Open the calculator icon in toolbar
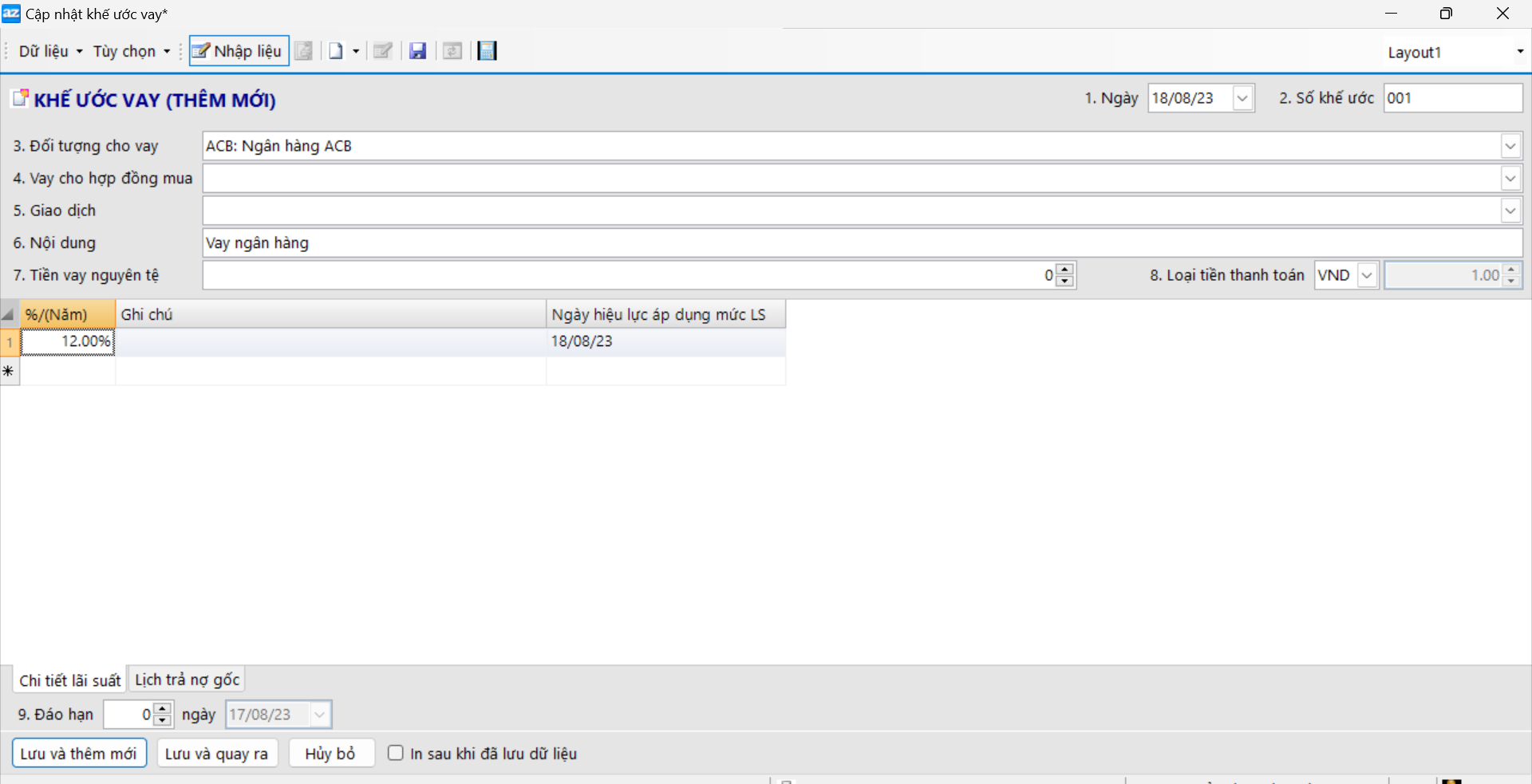This screenshot has height=784, width=1532. 487,51
